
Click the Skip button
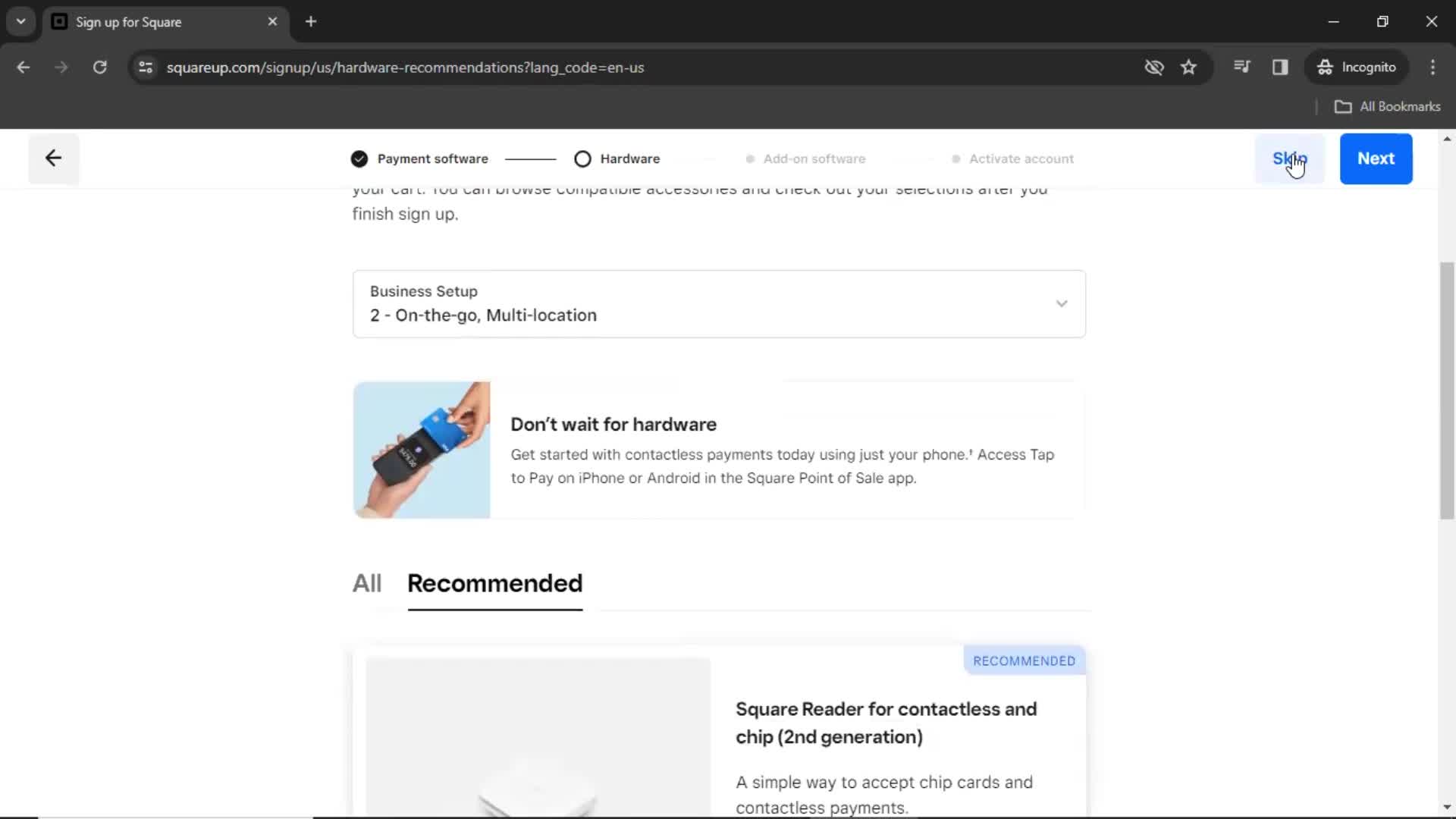pyautogui.click(x=1289, y=158)
